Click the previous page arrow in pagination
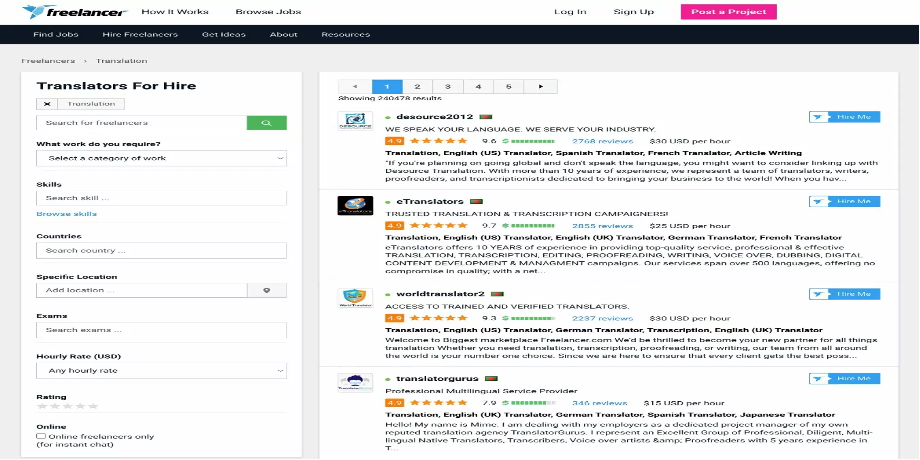The height and width of the screenshot is (460, 920). (x=354, y=87)
